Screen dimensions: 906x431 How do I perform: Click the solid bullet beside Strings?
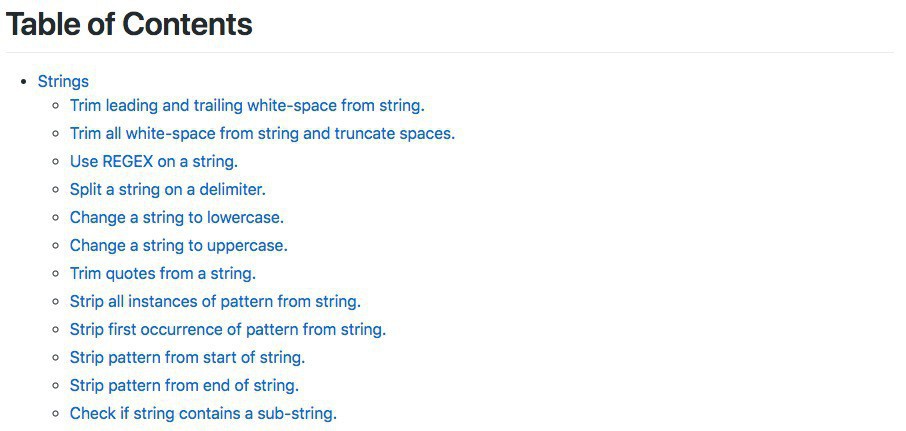click(24, 82)
